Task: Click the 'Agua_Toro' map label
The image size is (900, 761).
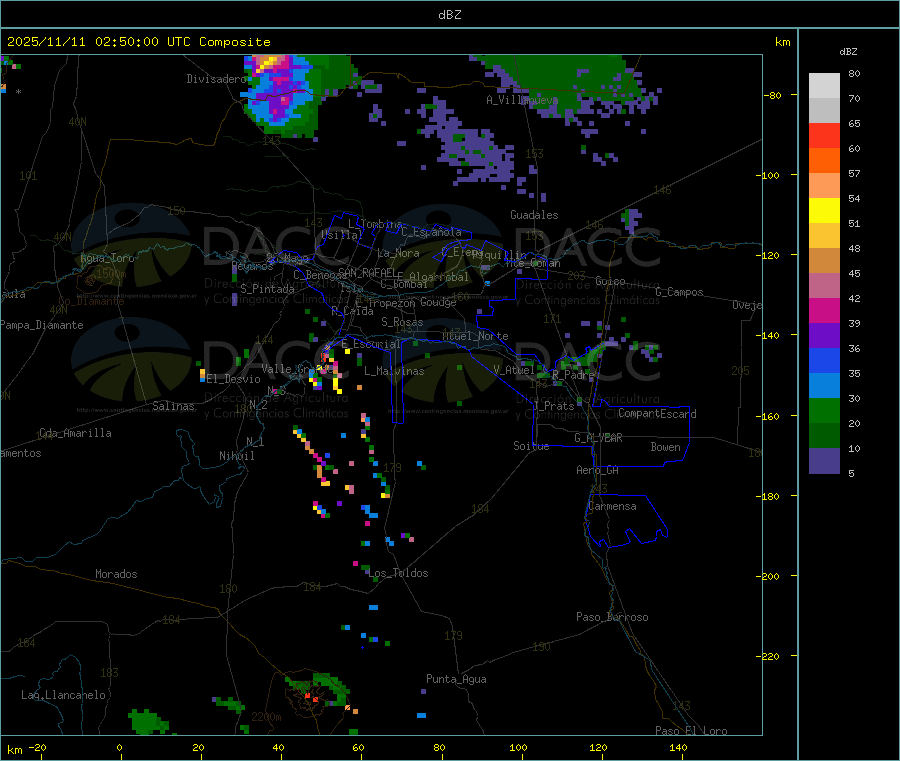Action: tap(107, 258)
